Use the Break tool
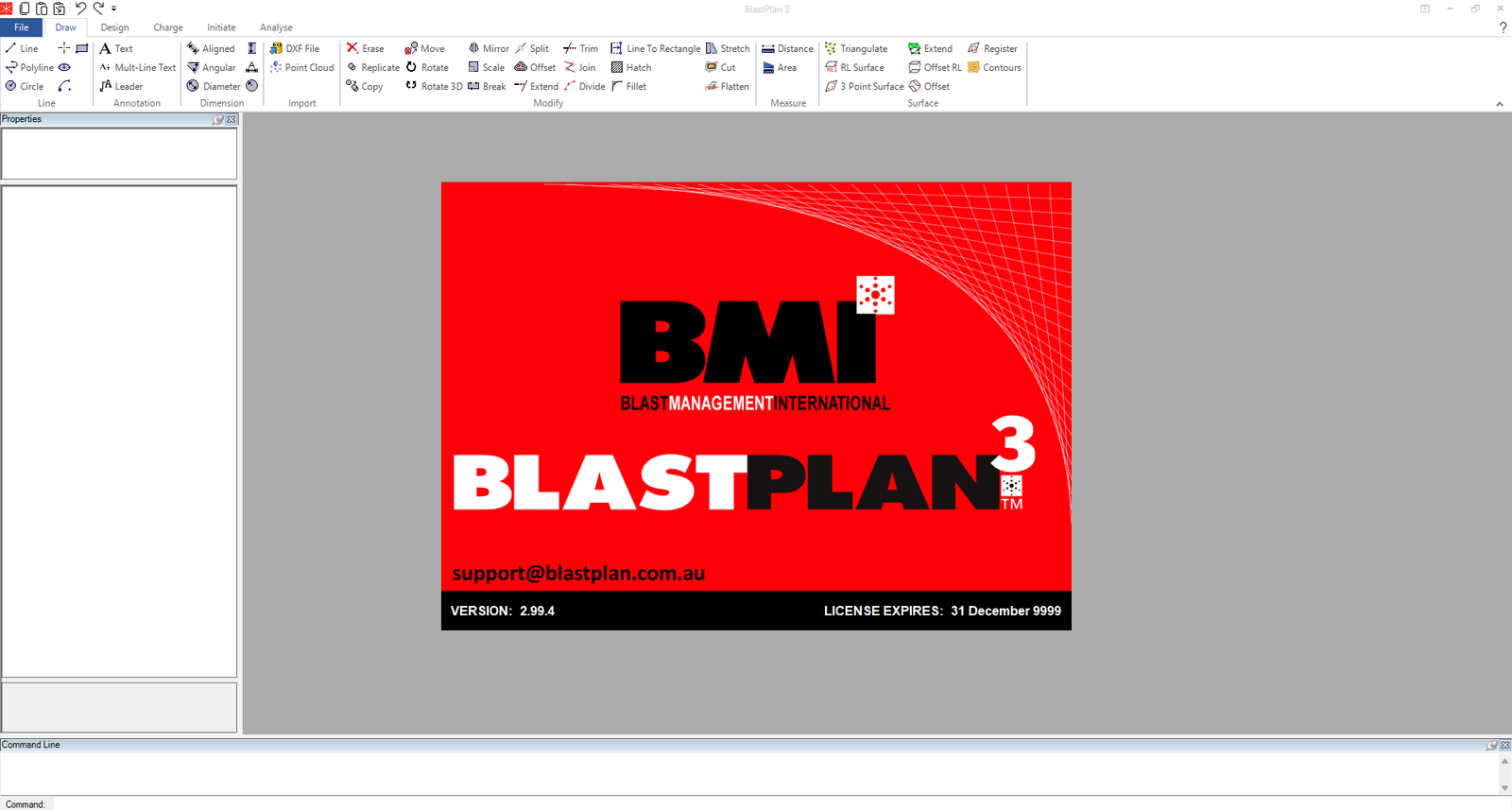 488,86
